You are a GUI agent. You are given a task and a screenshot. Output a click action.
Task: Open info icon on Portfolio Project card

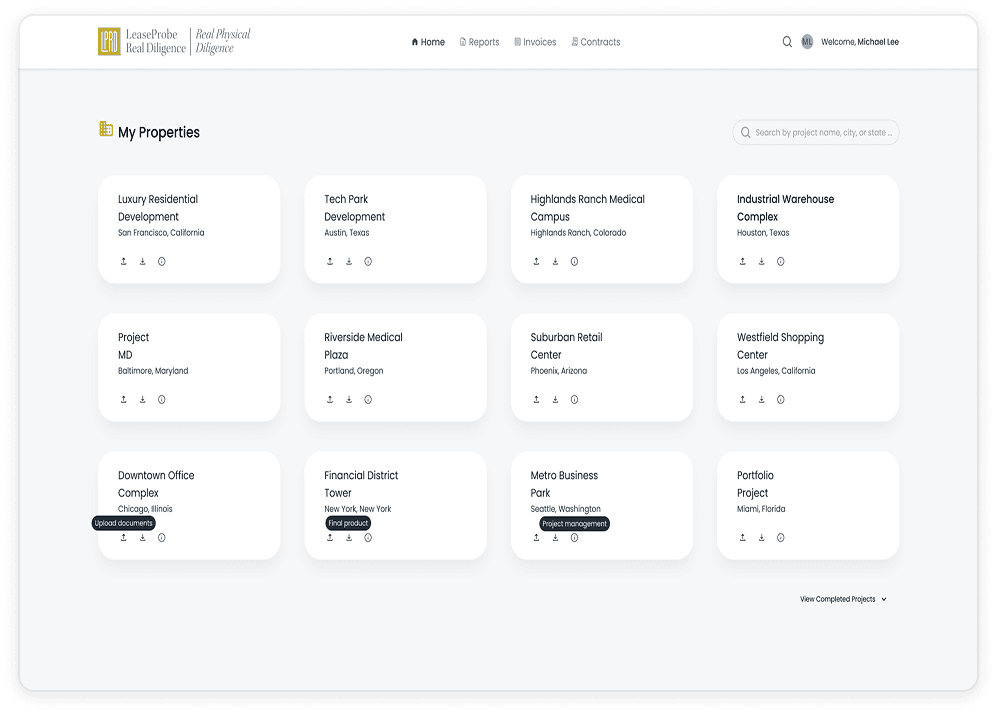coord(781,537)
